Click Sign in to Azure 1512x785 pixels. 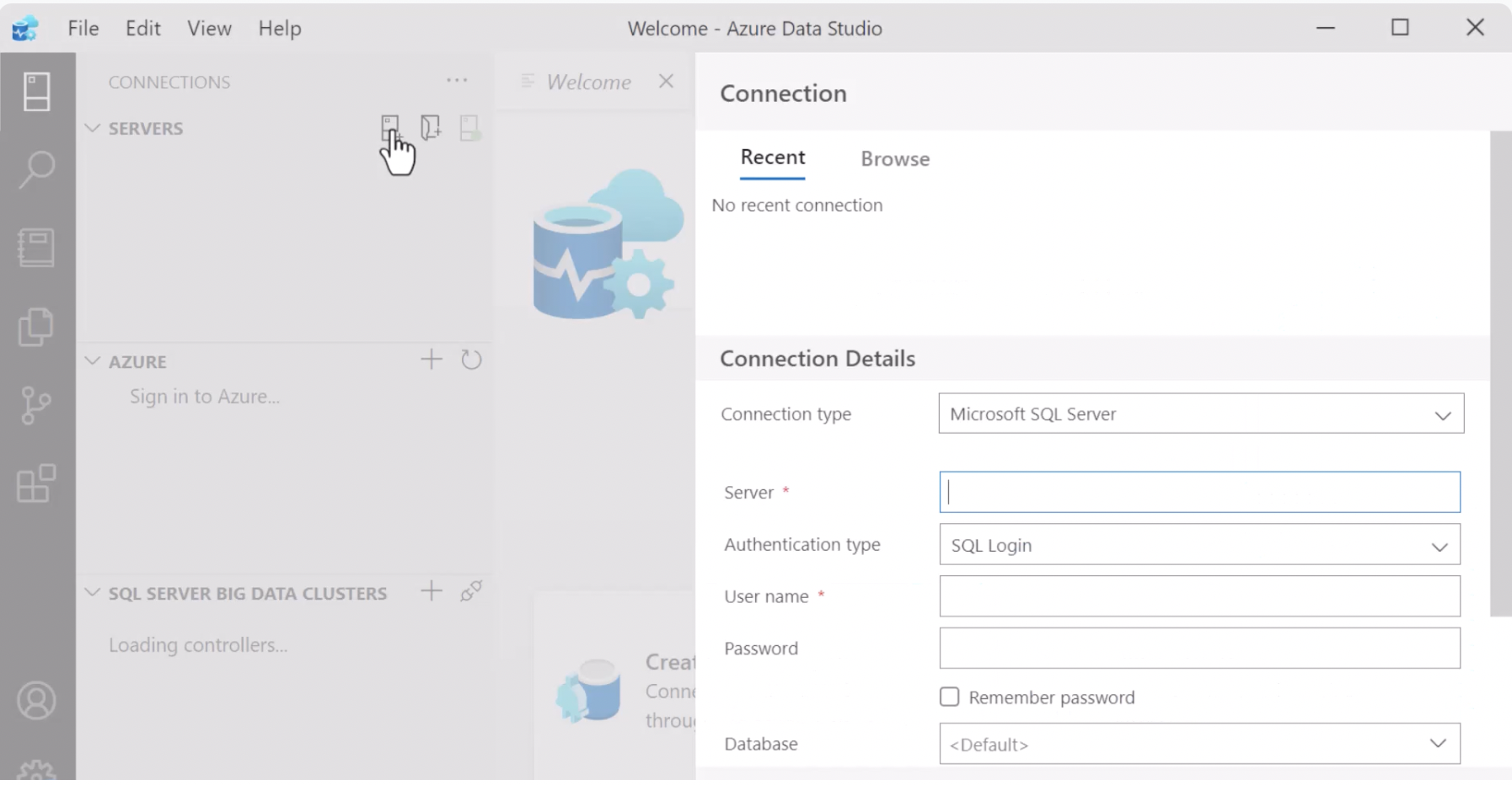pyautogui.click(x=204, y=396)
